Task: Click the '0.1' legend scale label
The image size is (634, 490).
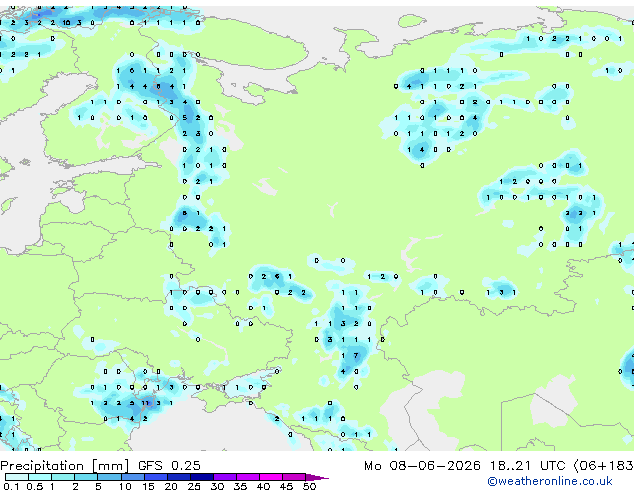Action: click(11, 486)
